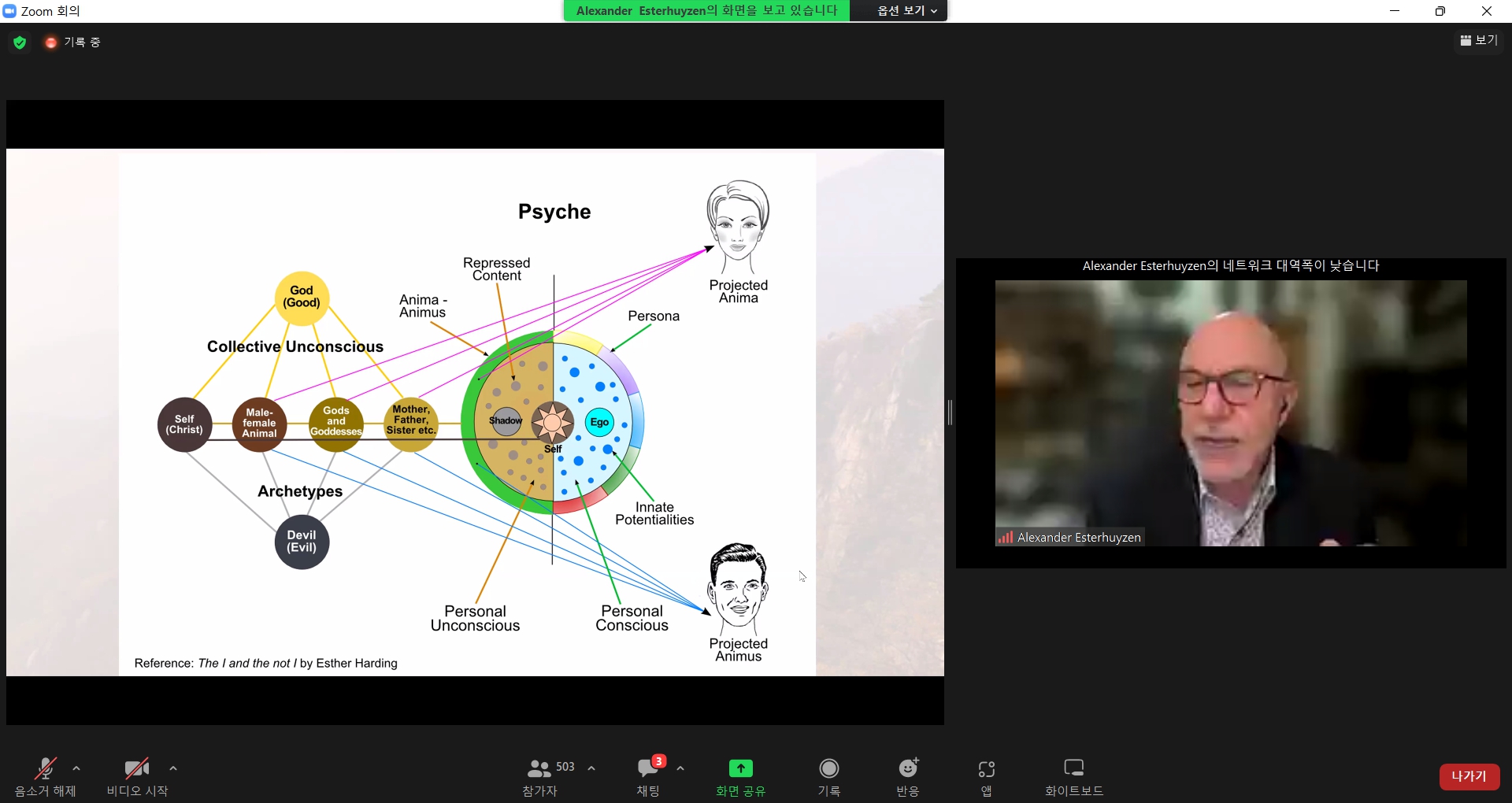Click red 나가기 leave button
The width and height of the screenshot is (1512, 803).
(x=1469, y=776)
